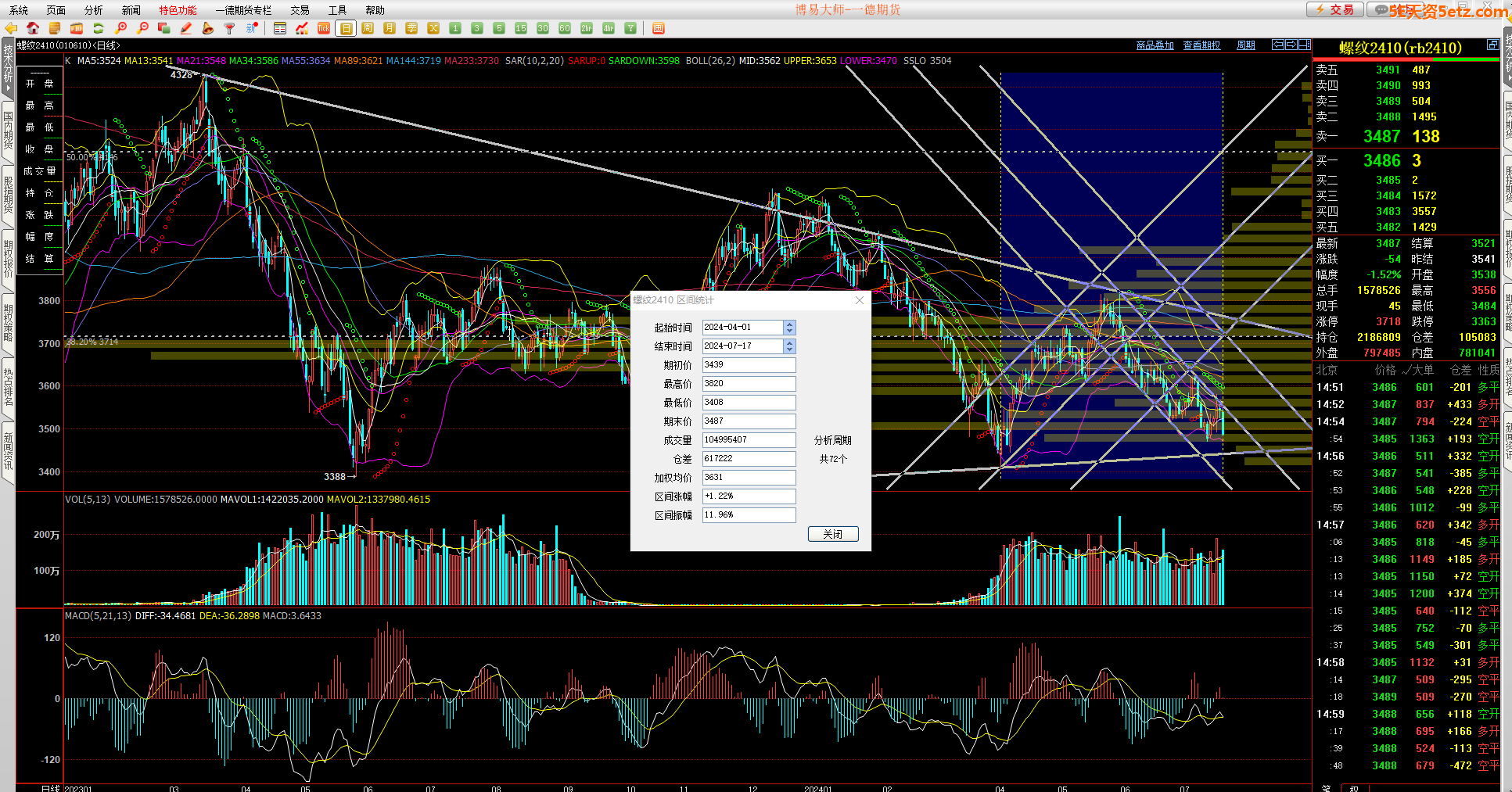This screenshot has width=1512, height=792.
Task: Click the 结束时间 date field 2024-07-17
Action: (x=742, y=346)
